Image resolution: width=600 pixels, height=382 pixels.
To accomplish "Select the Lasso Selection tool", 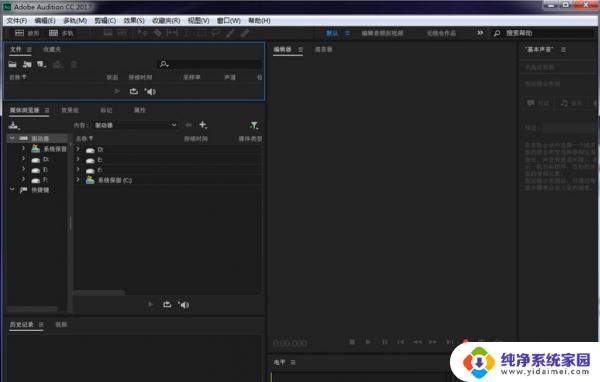I will click(x=216, y=33).
